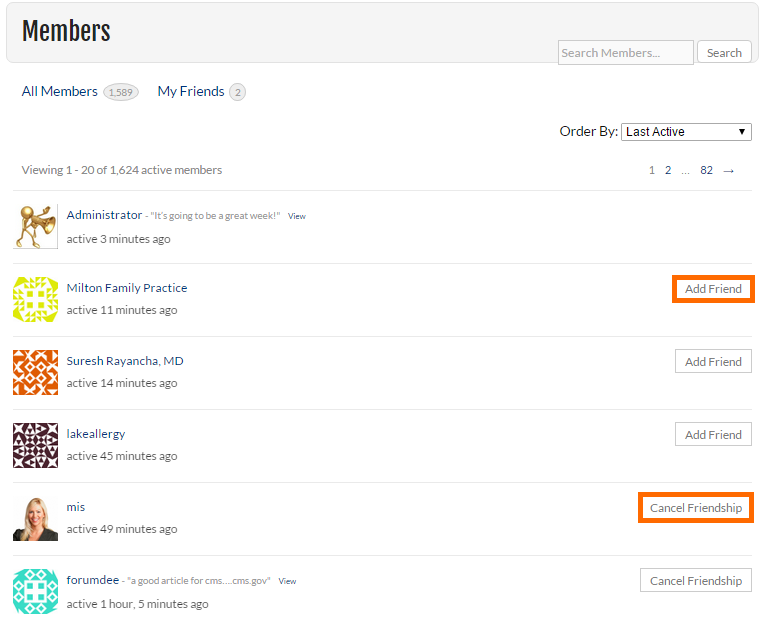Switch to My Friends tab
765x623 pixels.
click(191, 91)
